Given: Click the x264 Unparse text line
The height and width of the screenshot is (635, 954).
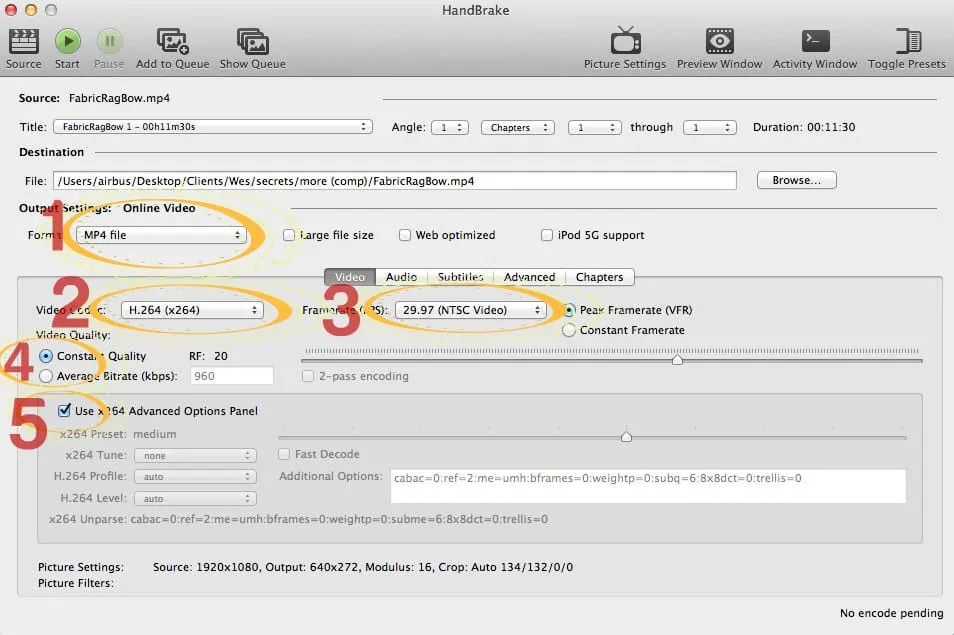Looking at the screenshot, I should (x=298, y=519).
